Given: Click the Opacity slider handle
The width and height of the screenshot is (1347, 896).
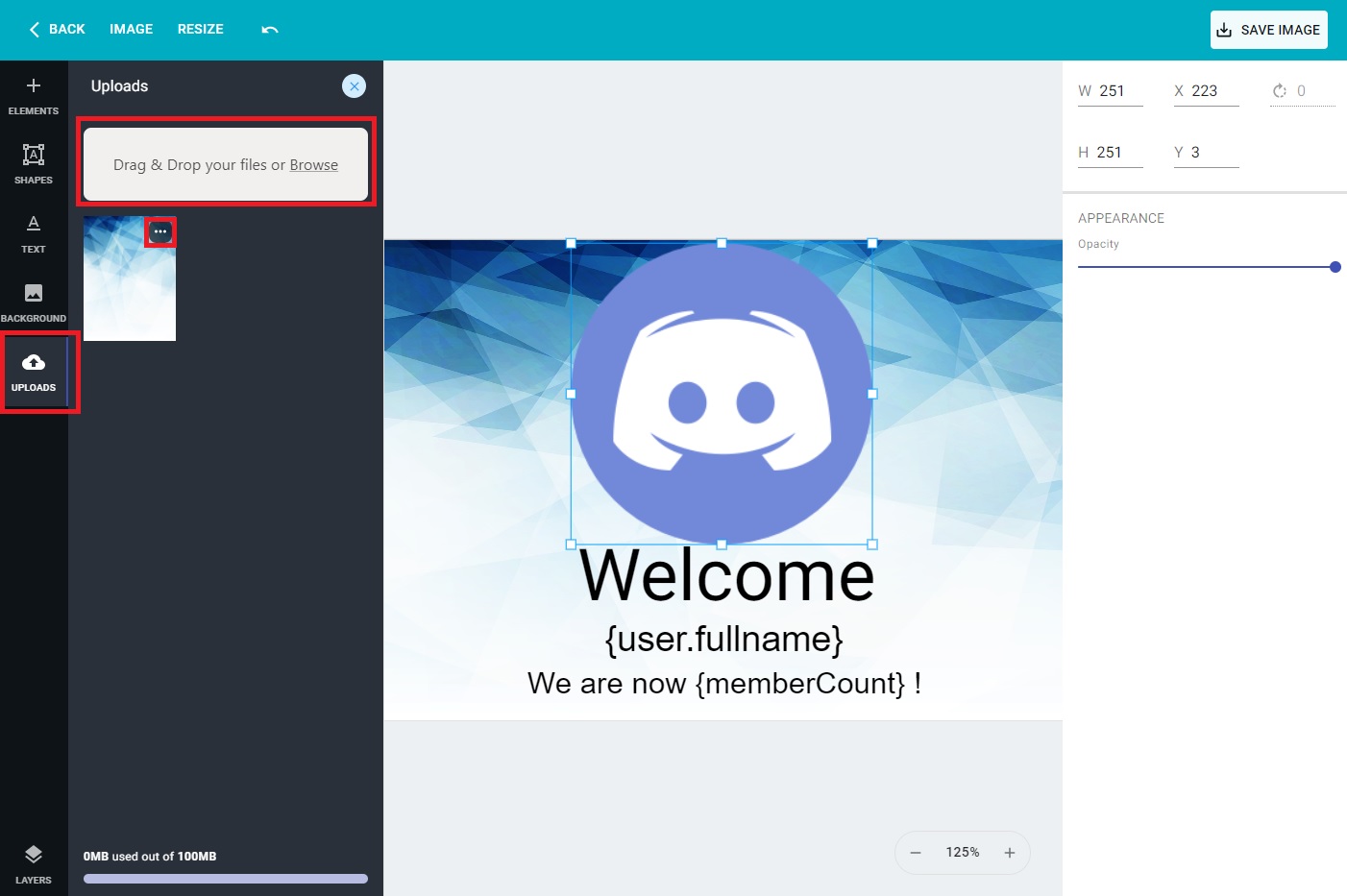Looking at the screenshot, I should click(1335, 267).
